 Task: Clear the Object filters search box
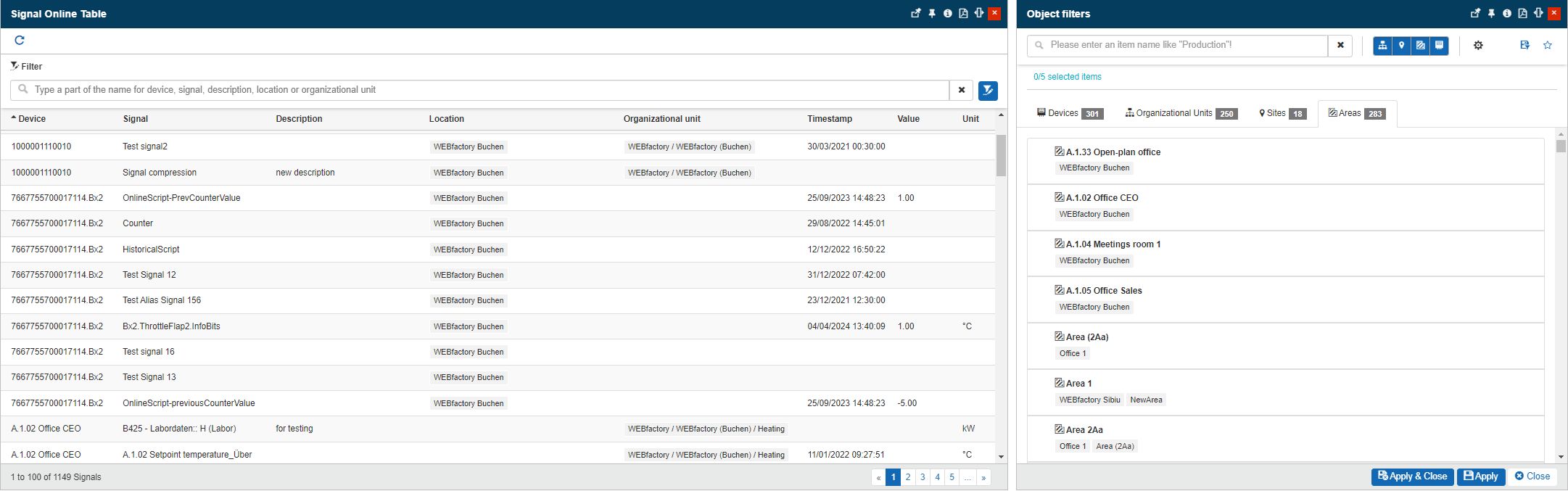1340,45
